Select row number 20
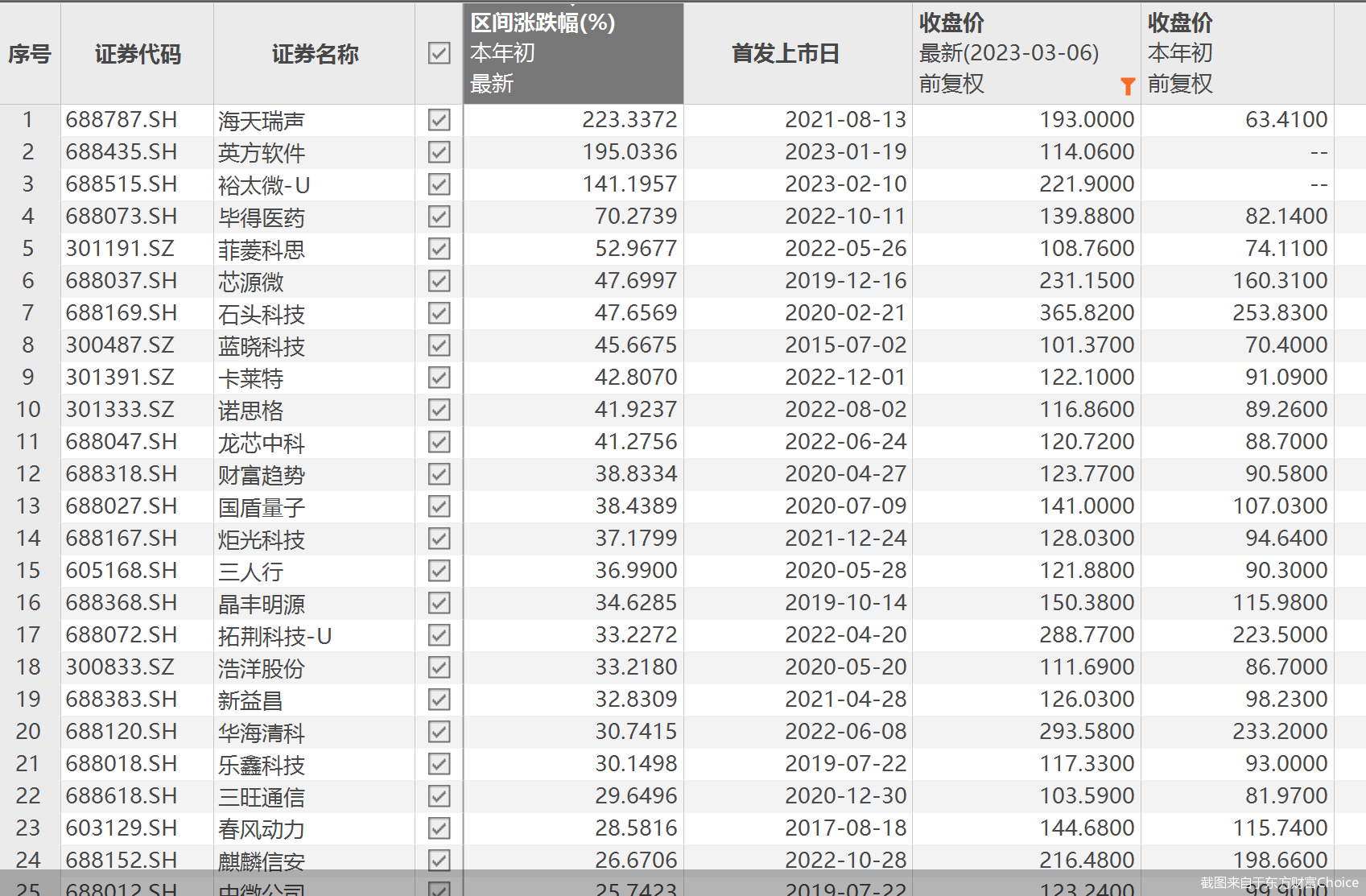This screenshot has width=1366, height=896. [28, 732]
